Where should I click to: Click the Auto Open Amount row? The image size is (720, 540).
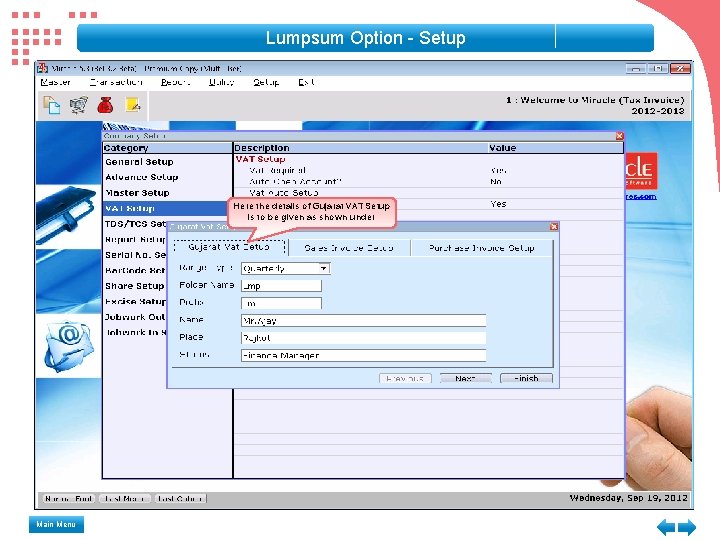[428, 181]
